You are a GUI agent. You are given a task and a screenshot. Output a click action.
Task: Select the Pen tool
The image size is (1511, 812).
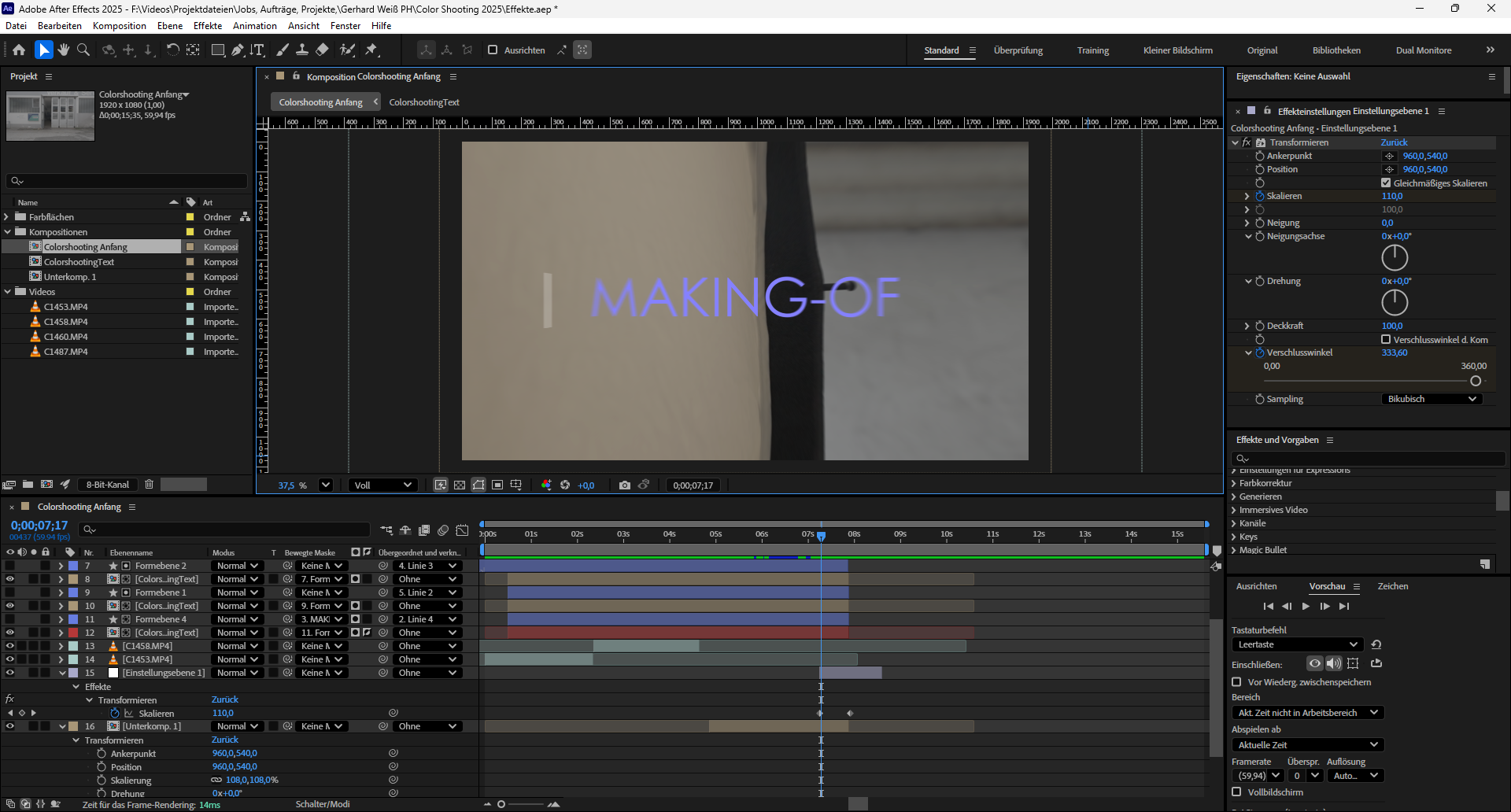(x=237, y=50)
